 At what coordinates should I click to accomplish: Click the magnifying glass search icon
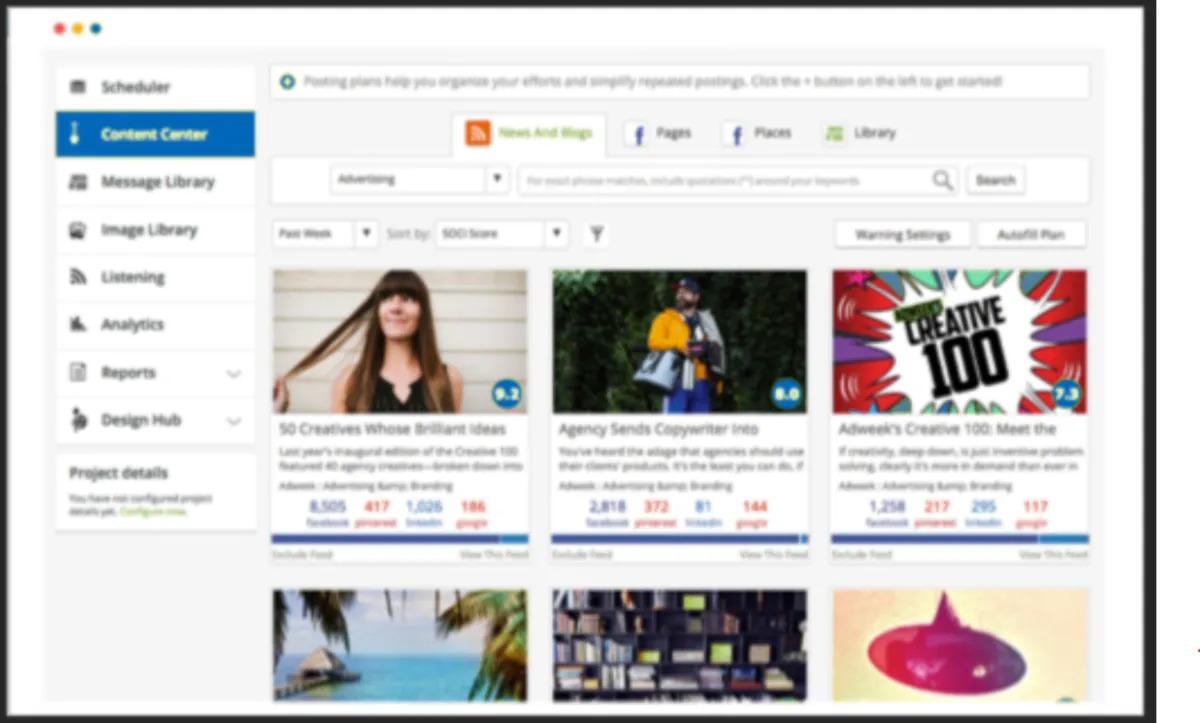943,180
